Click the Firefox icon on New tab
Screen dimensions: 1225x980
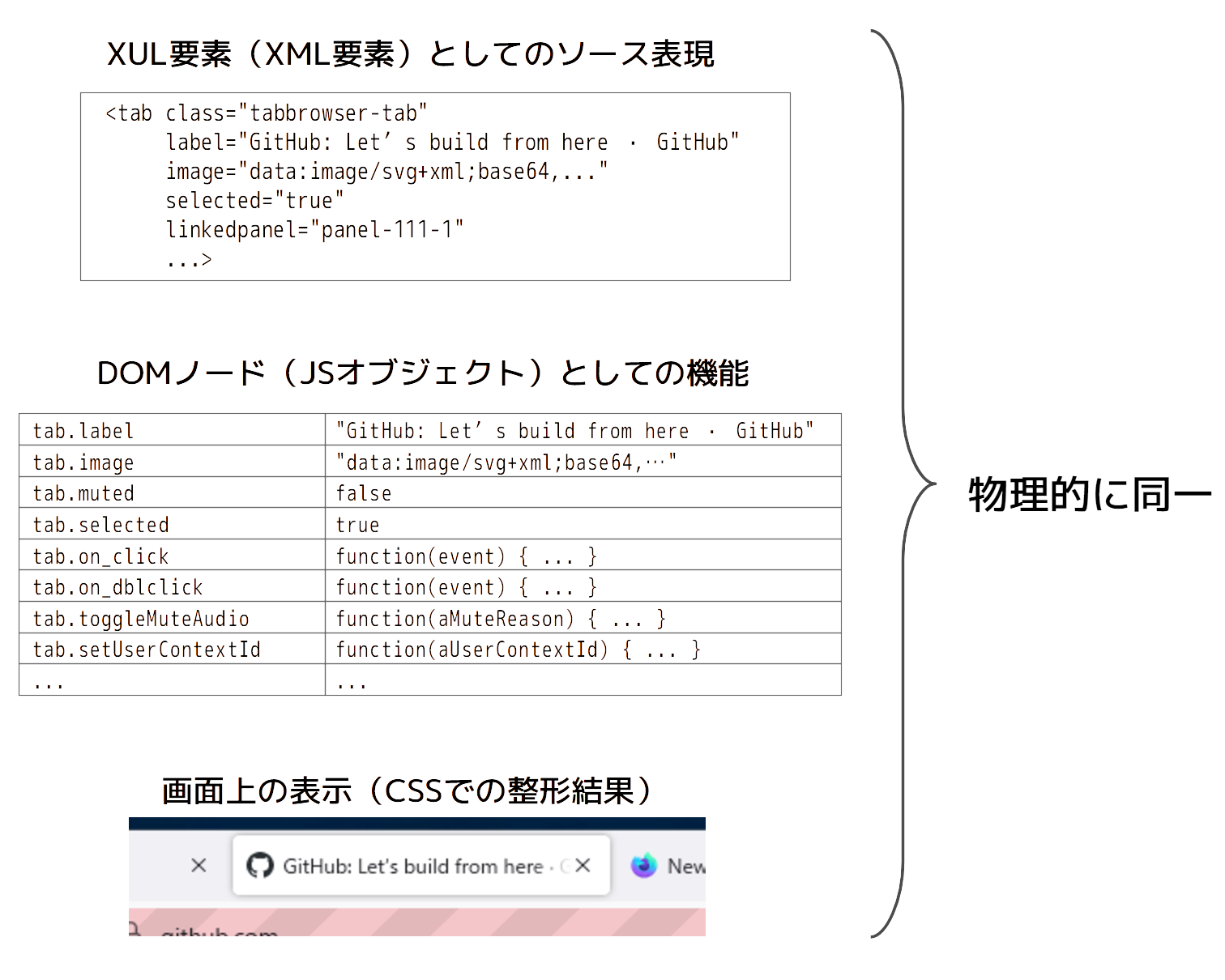pos(644,866)
